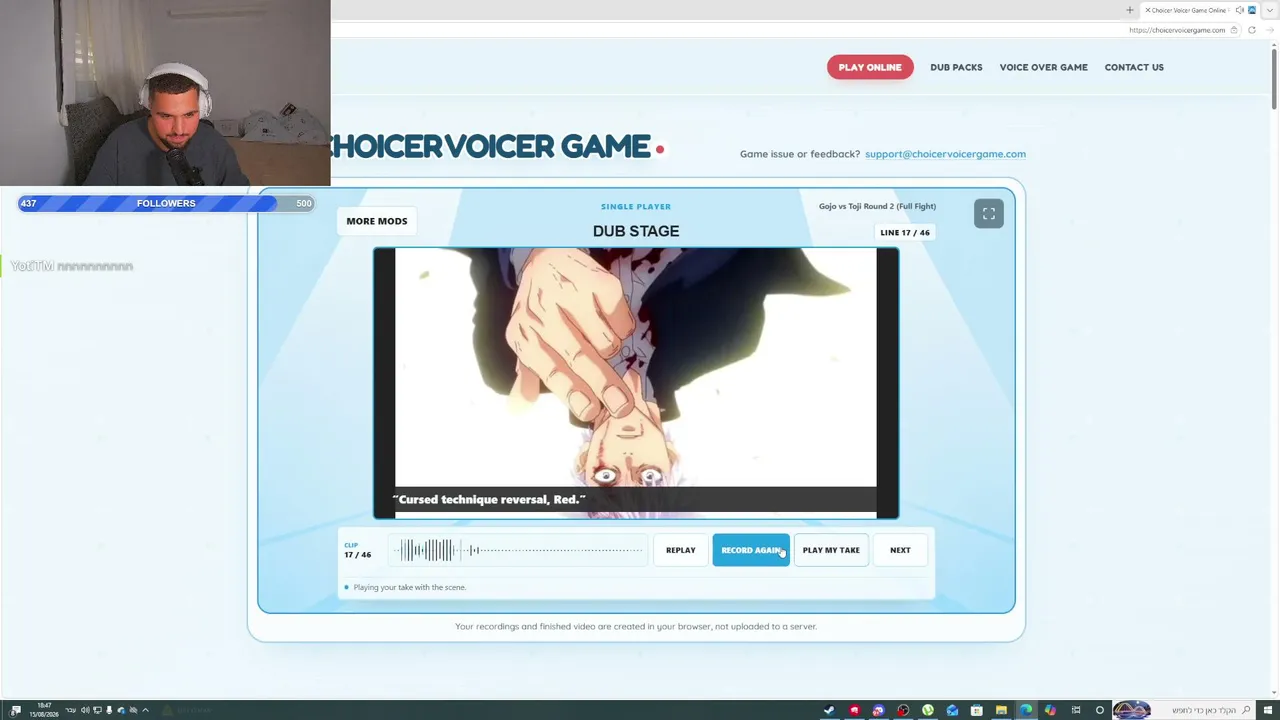Image resolution: width=1280 pixels, height=720 pixels.
Task: Open the Mail app on the taskbar
Action: pyautogui.click(x=952, y=710)
